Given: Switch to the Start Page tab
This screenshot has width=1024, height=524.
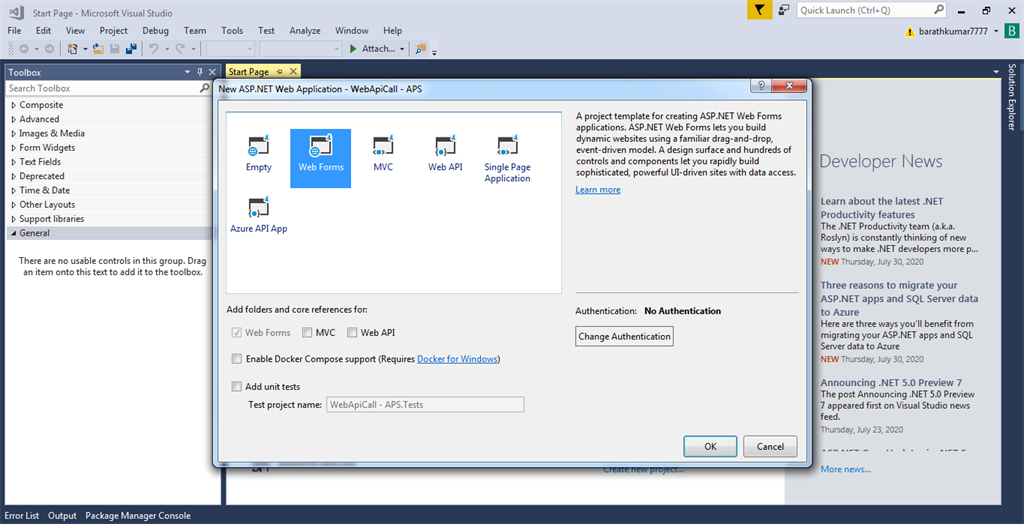Looking at the screenshot, I should (x=249, y=72).
